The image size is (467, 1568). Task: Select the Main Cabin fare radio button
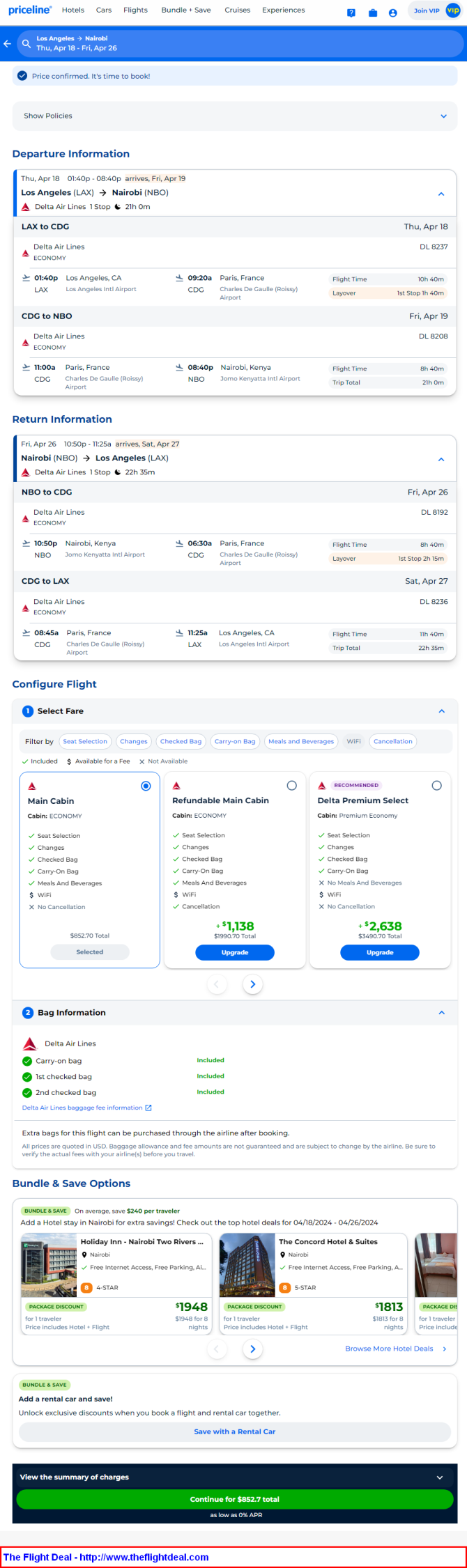coord(146,786)
